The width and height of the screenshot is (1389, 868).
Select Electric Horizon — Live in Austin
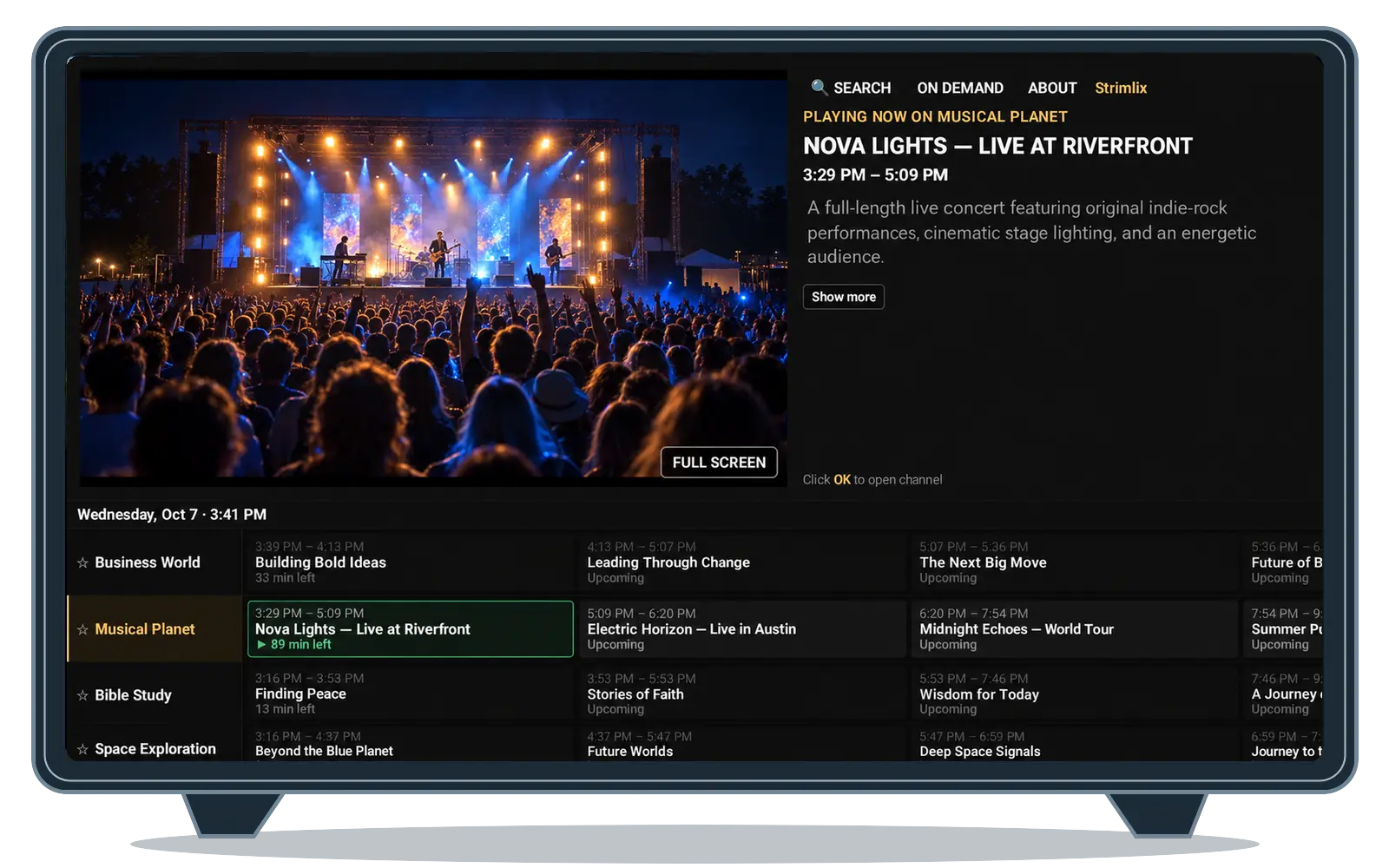(x=742, y=629)
